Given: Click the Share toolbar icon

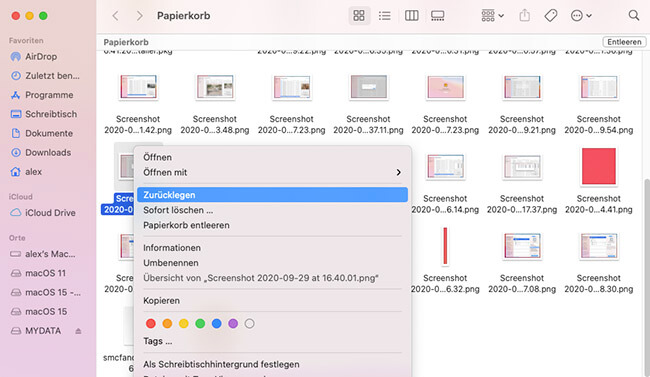Looking at the screenshot, I should coord(525,16).
